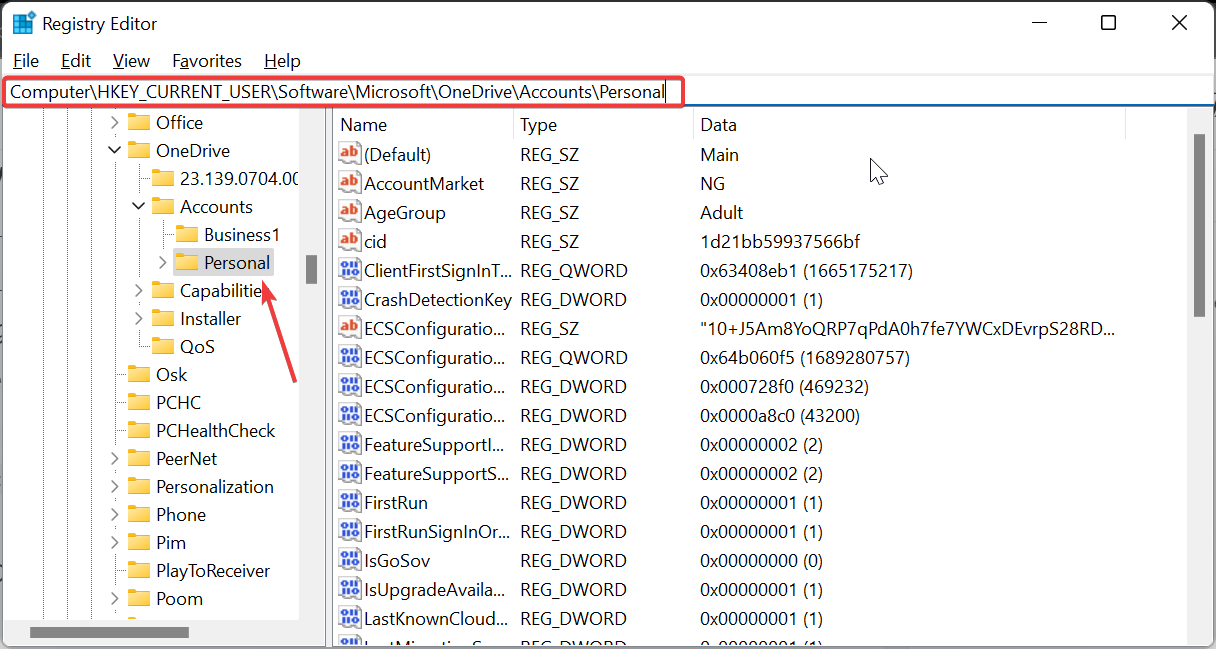Open the Favorites menu
The height and width of the screenshot is (649, 1216).
coord(207,61)
